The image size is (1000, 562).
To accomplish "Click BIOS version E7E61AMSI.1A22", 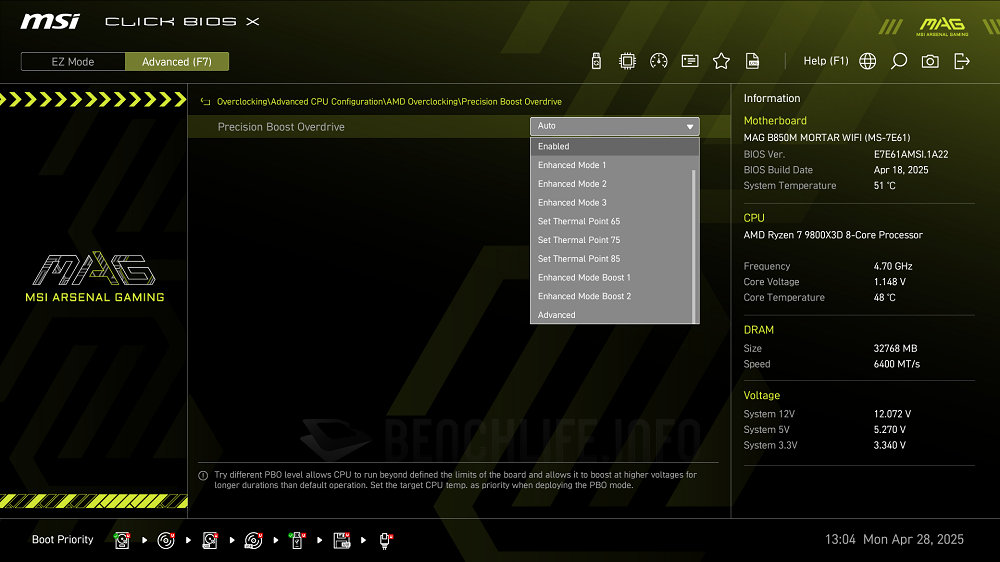I will [x=911, y=154].
